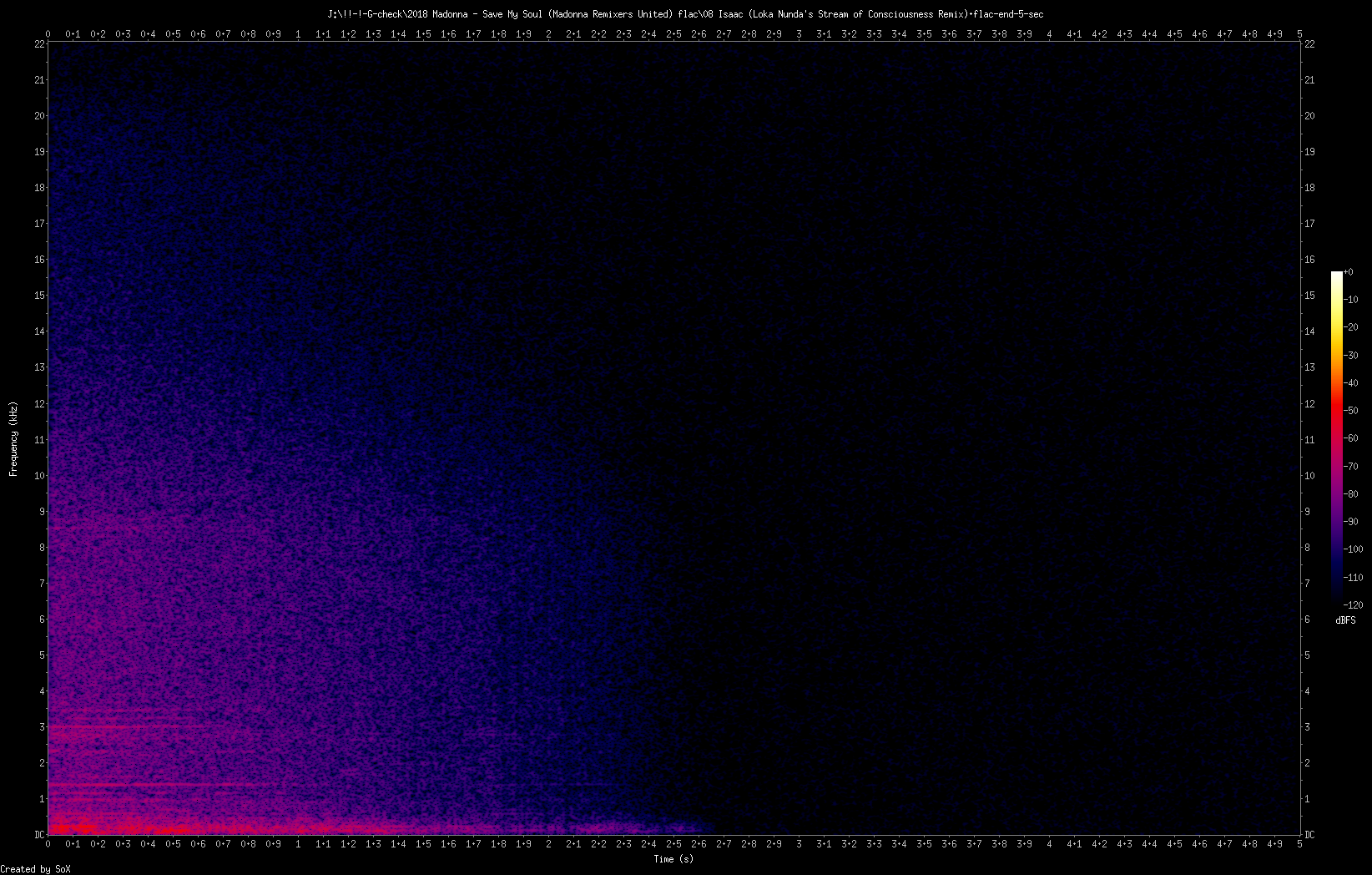Select the "-70" value on the dBFS legend
This screenshot has width=1372, height=875.
[x=1351, y=467]
